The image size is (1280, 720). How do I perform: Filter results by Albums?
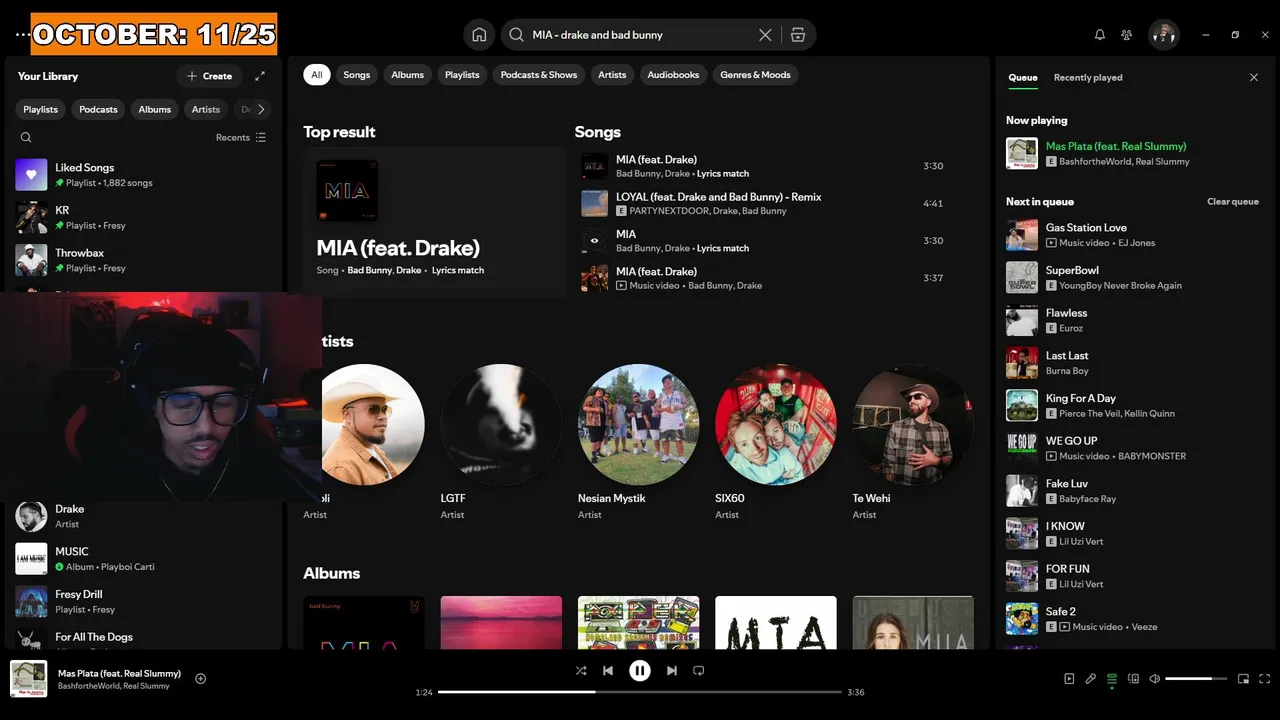click(407, 75)
